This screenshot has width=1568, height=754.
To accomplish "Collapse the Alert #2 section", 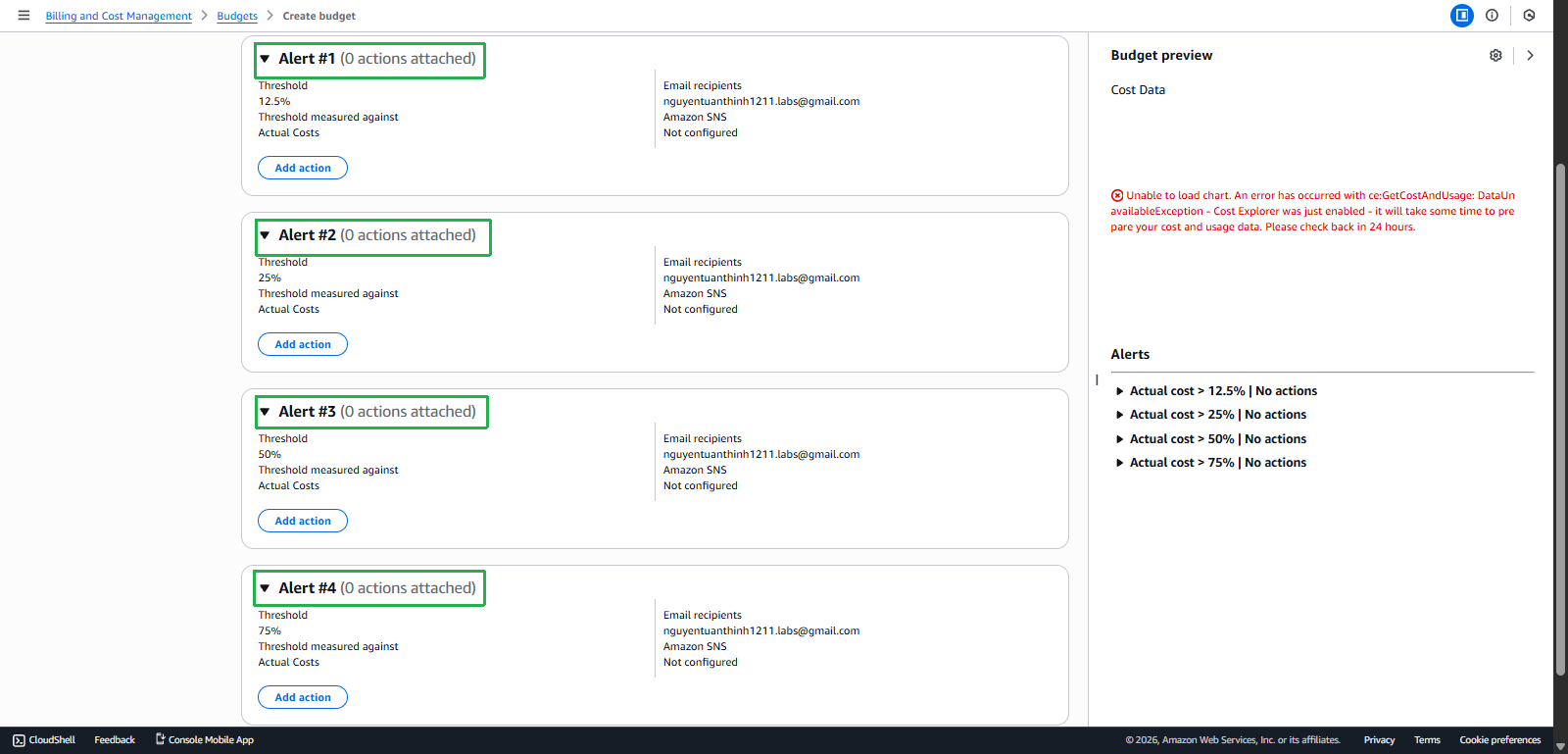I will [x=265, y=235].
